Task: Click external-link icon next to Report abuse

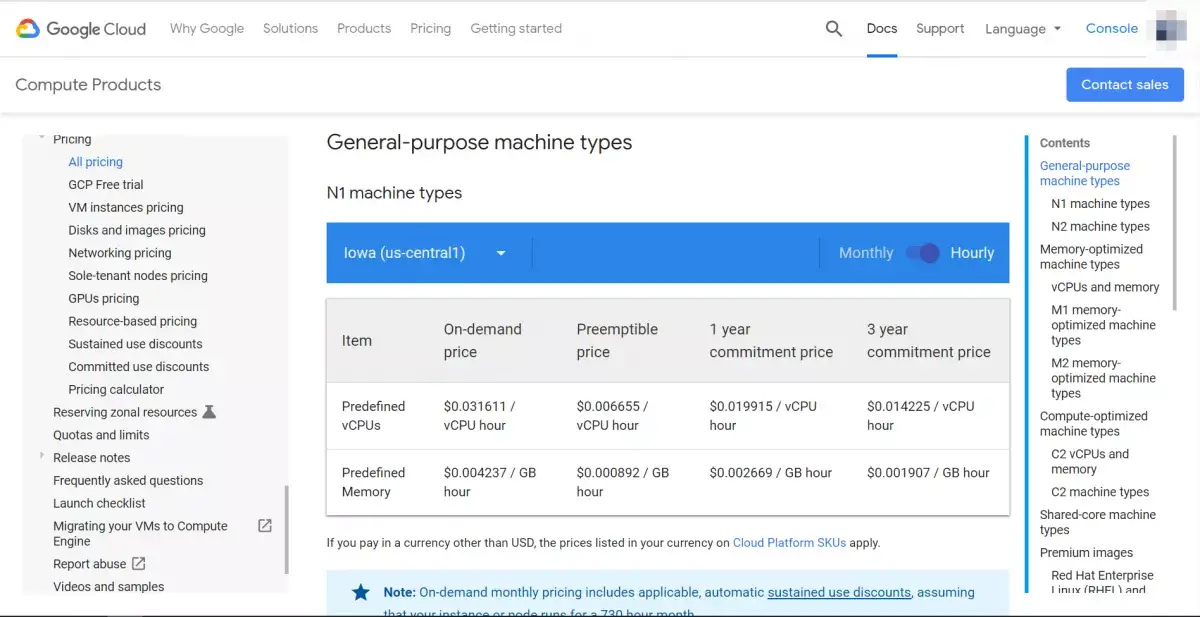Action: coord(139,564)
